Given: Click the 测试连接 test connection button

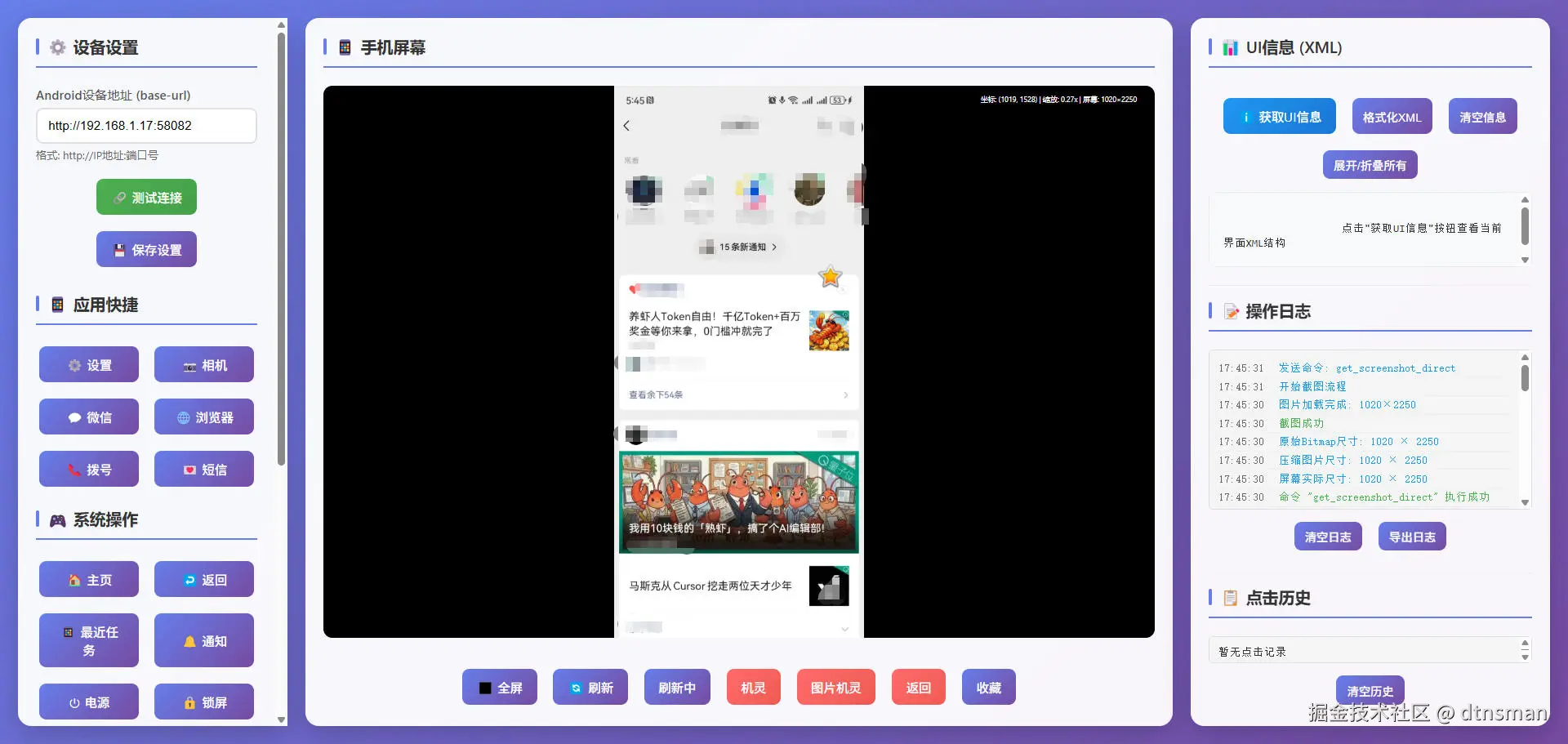Looking at the screenshot, I should (146, 197).
